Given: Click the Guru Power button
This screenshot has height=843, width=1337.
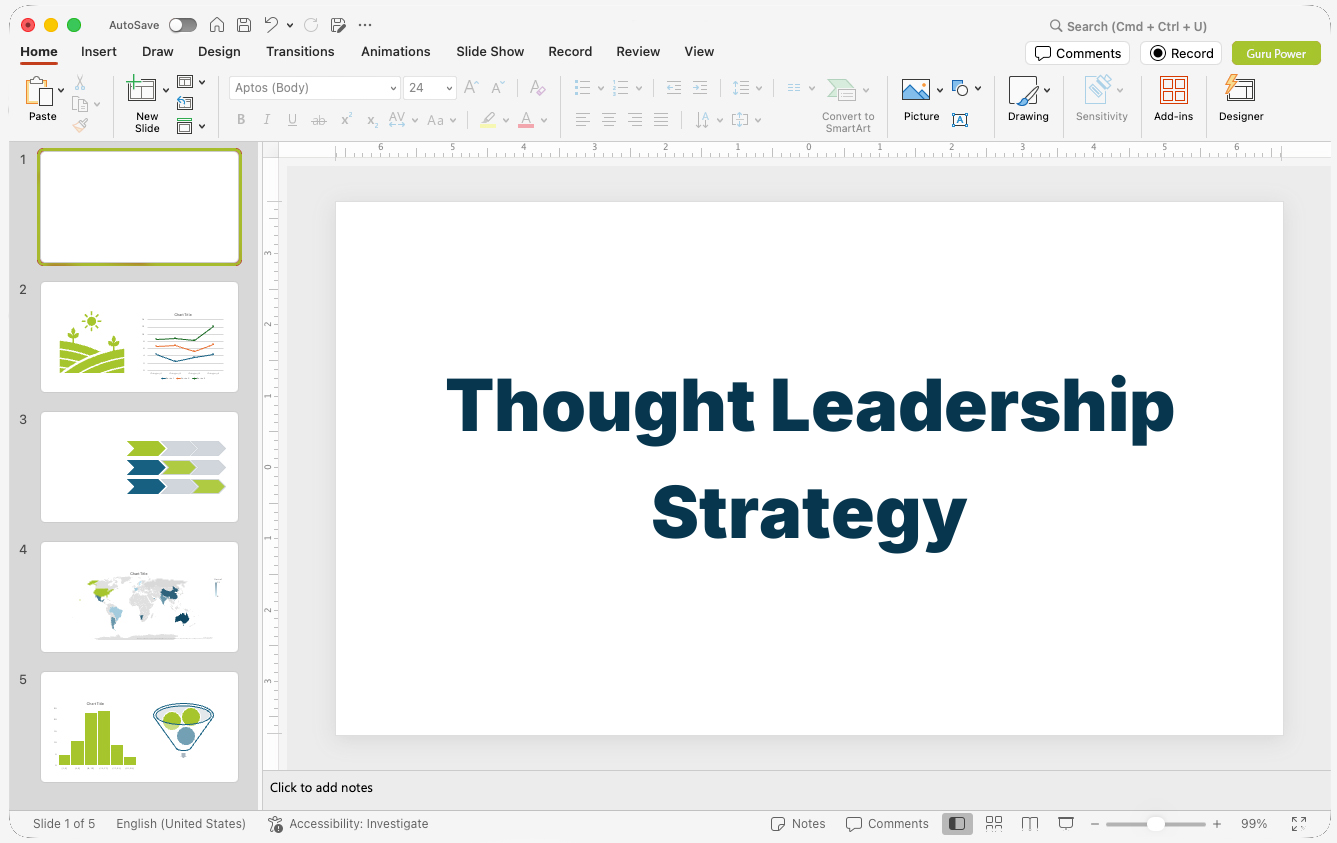Looking at the screenshot, I should (1276, 53).
